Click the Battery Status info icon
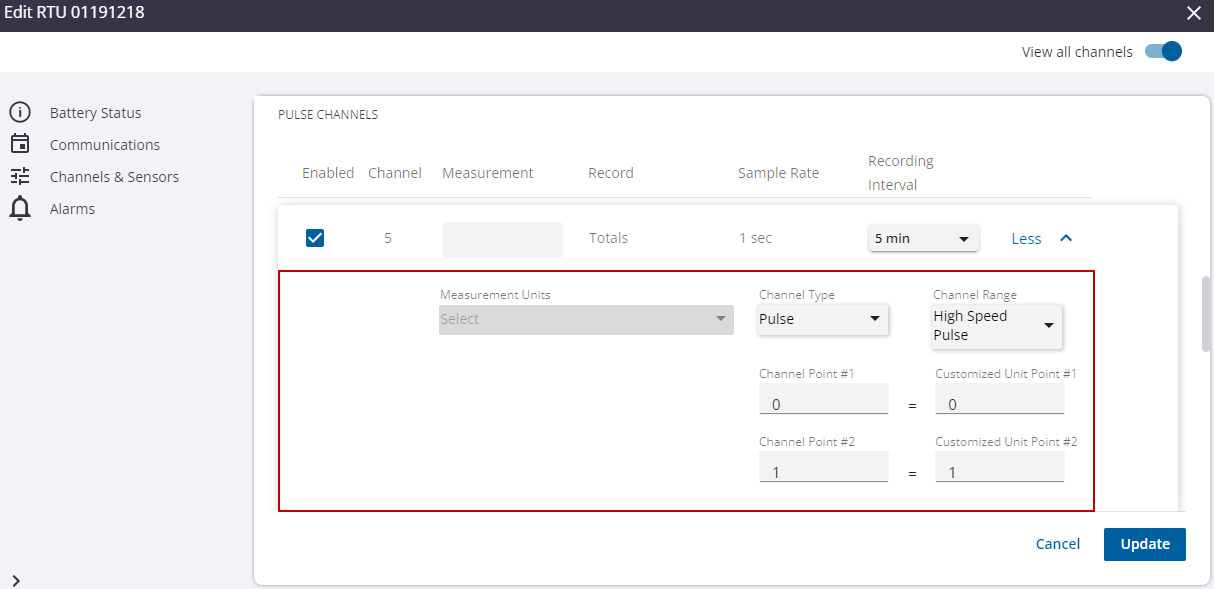The width and height of the screenshot is (1214, 589). 21,112
